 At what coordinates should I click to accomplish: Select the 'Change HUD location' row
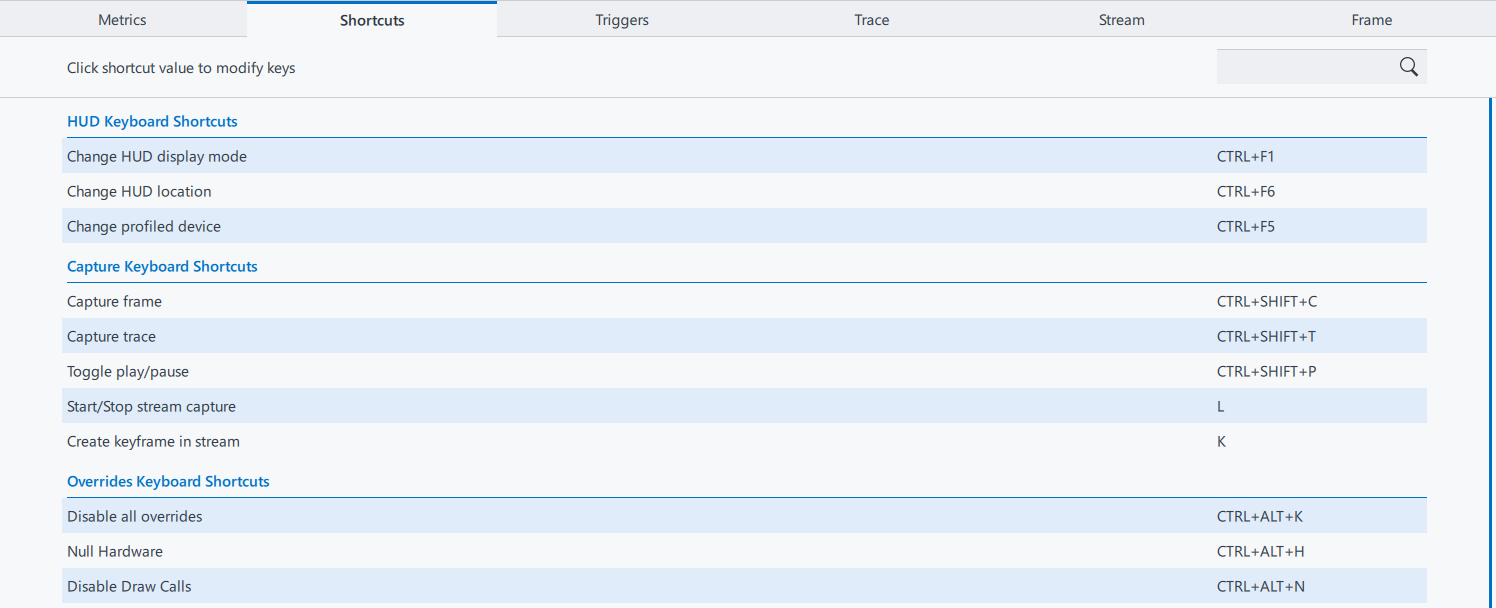point(744,191)
